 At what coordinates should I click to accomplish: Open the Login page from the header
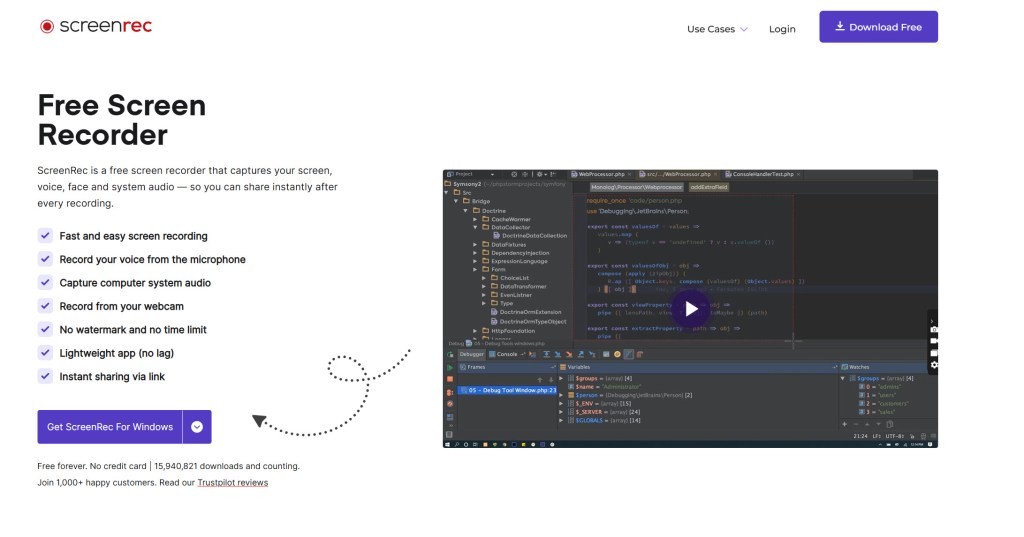(x=782, y=29)
